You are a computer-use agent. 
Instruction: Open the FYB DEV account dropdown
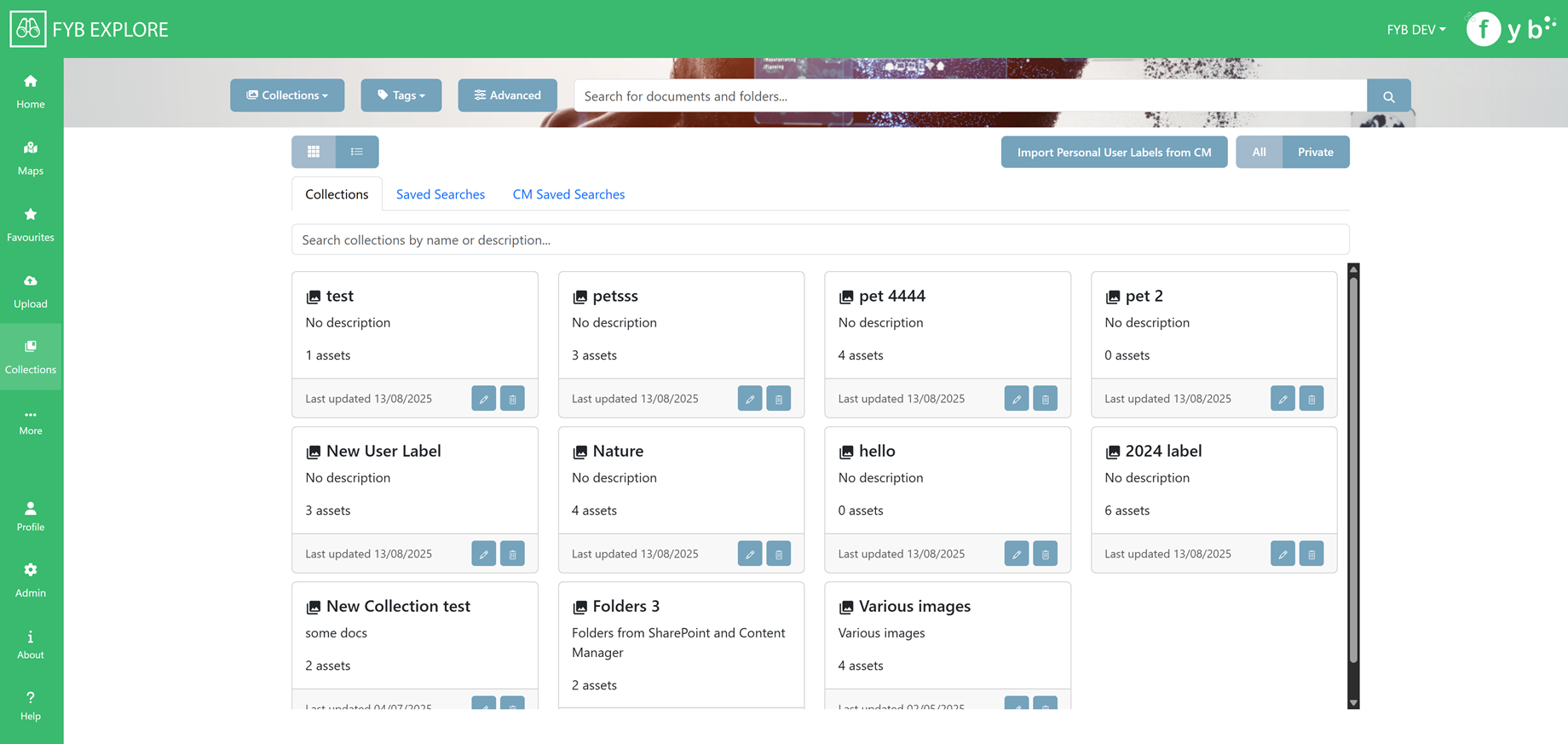(x=1415, y=29)
